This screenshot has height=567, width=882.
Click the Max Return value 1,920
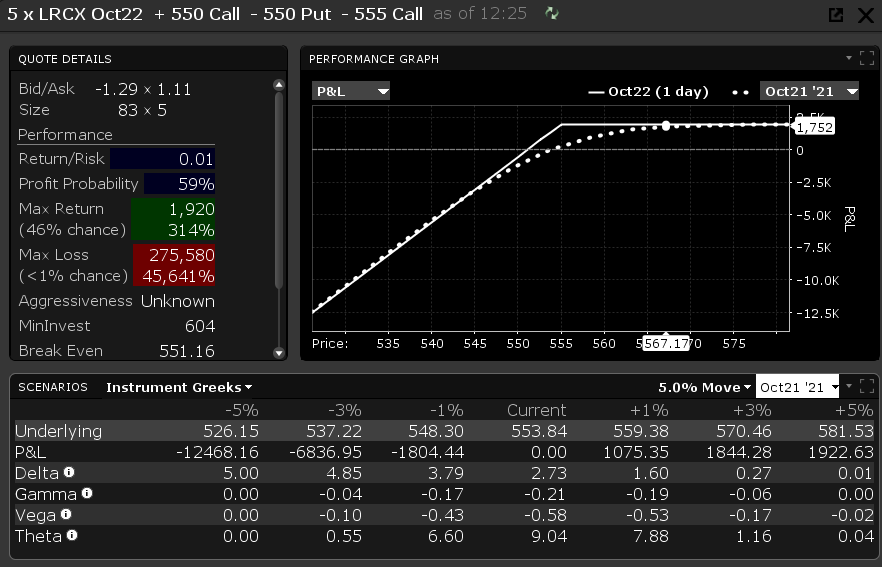point(192,209)
